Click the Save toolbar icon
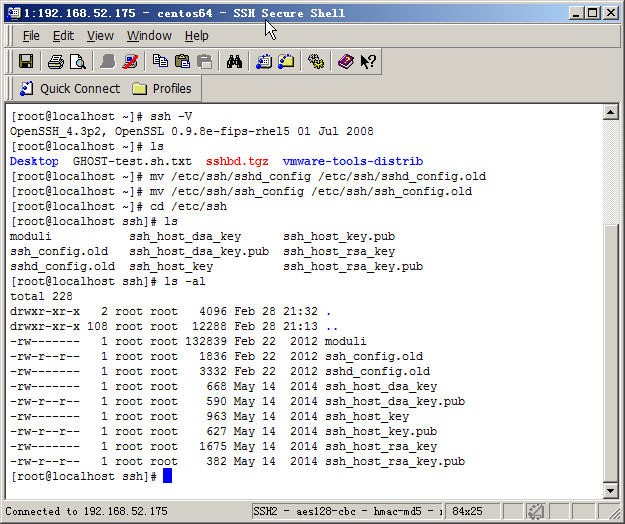Viewport: 625px width, 524px height. 26,62
